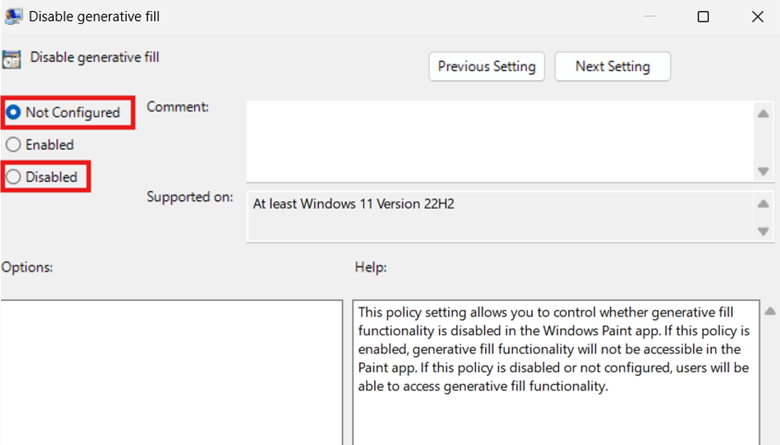
Task: Click the Help label above the description
Action: (370, 268)
